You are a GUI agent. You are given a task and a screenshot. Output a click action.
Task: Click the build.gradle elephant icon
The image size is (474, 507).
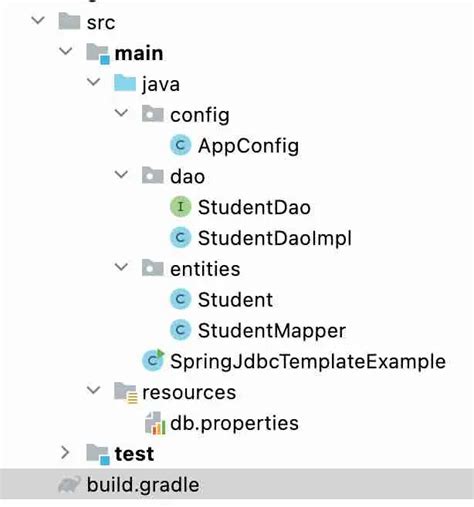[x=69, y=484]
